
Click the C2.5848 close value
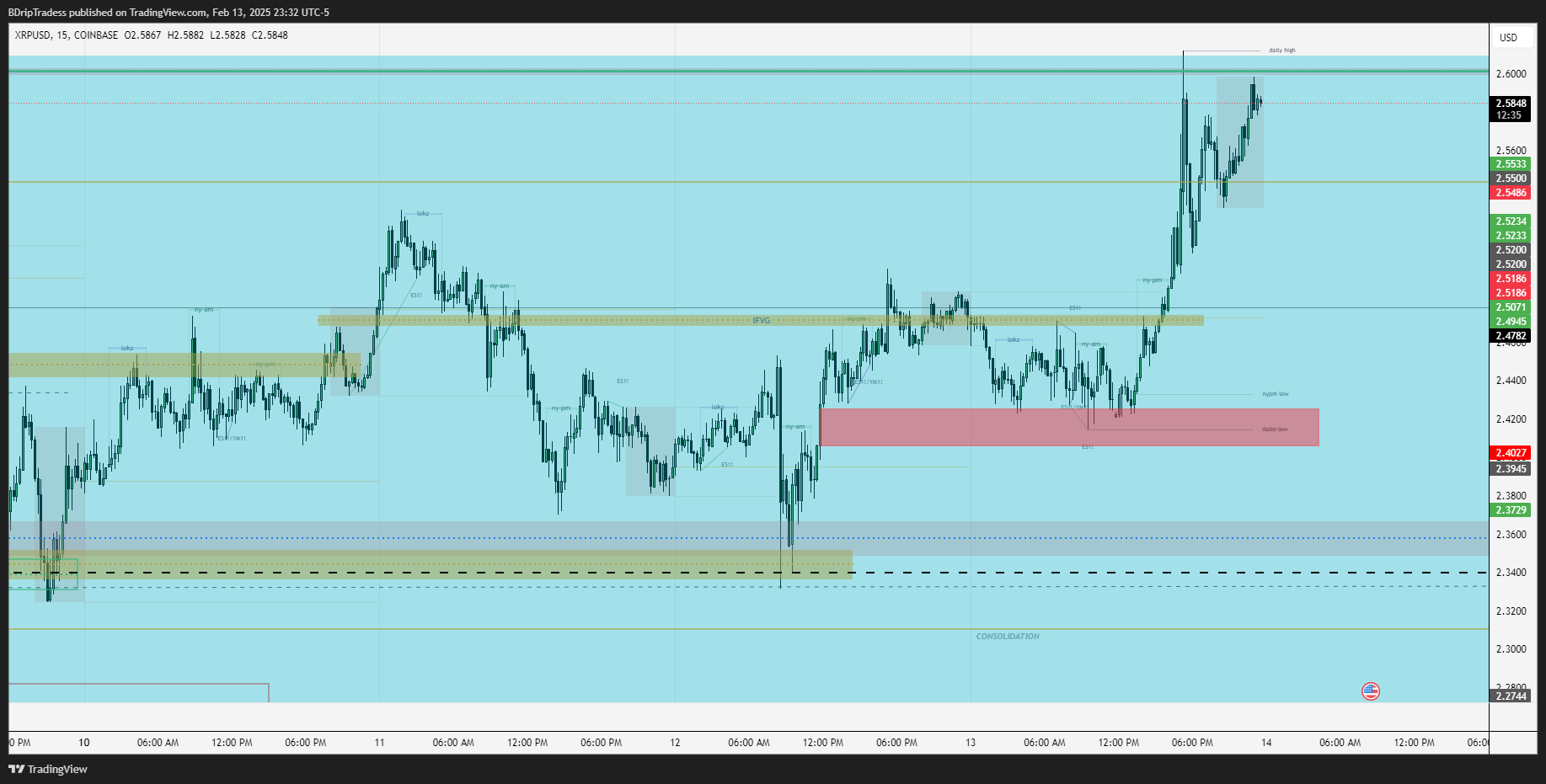coord(270,35)
